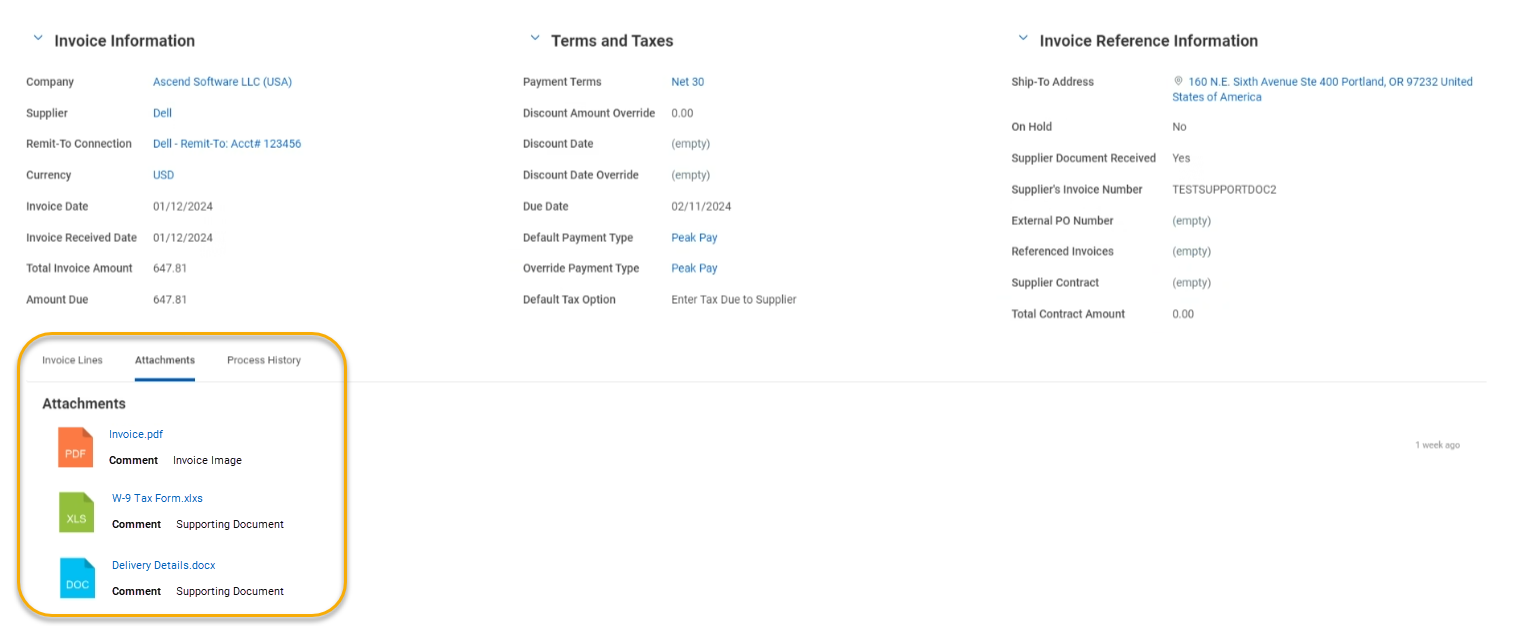Collapse the Invoice Reference Information section
Viewport: 1513px width, 626px height.
[1023, 38]
